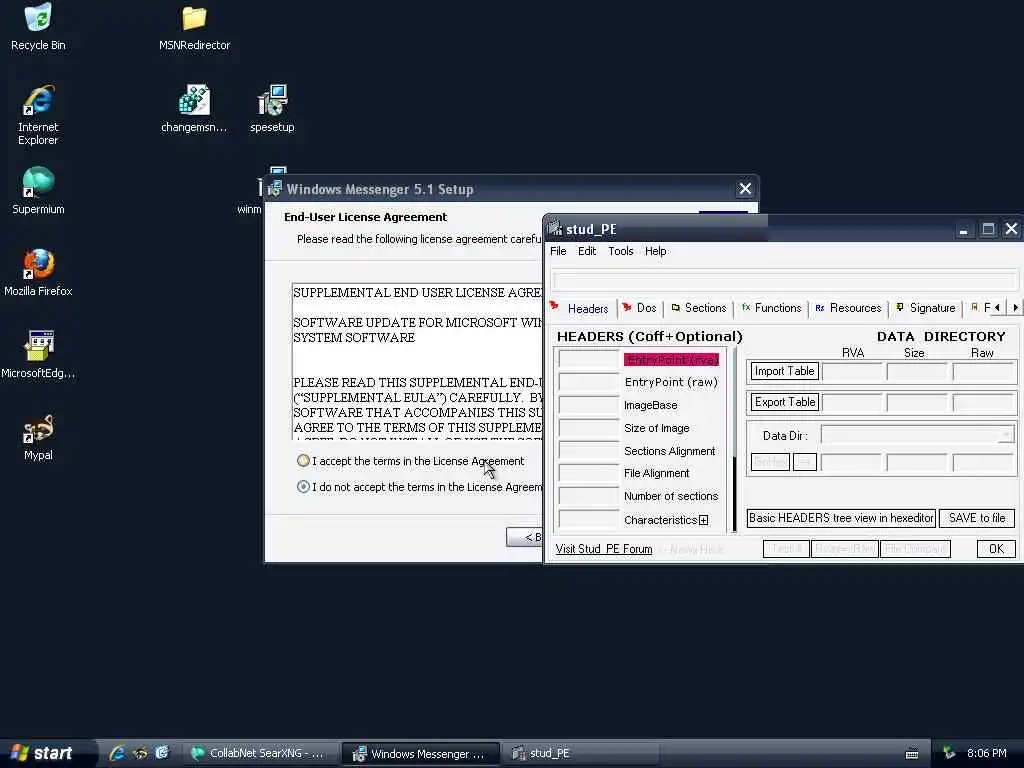
Task: Launch the Mypal browser shortcut
Action: coord(38,437)
